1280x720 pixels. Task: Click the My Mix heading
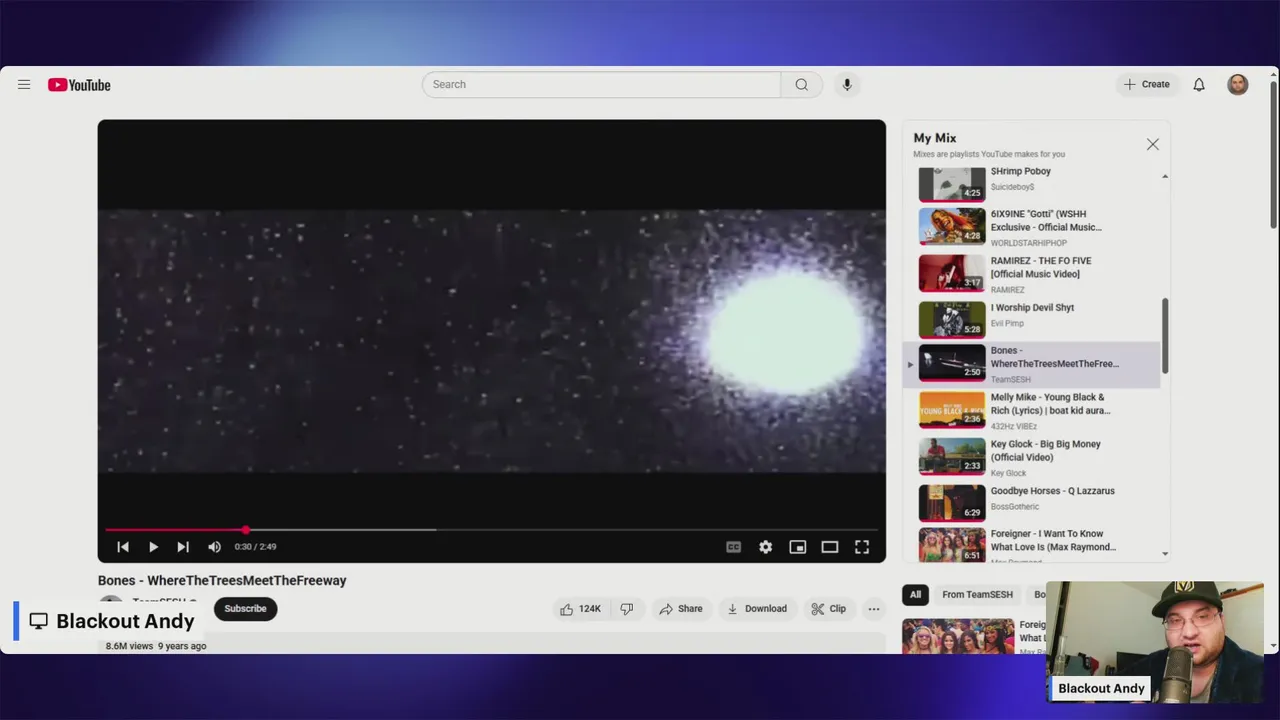point(935,138)
